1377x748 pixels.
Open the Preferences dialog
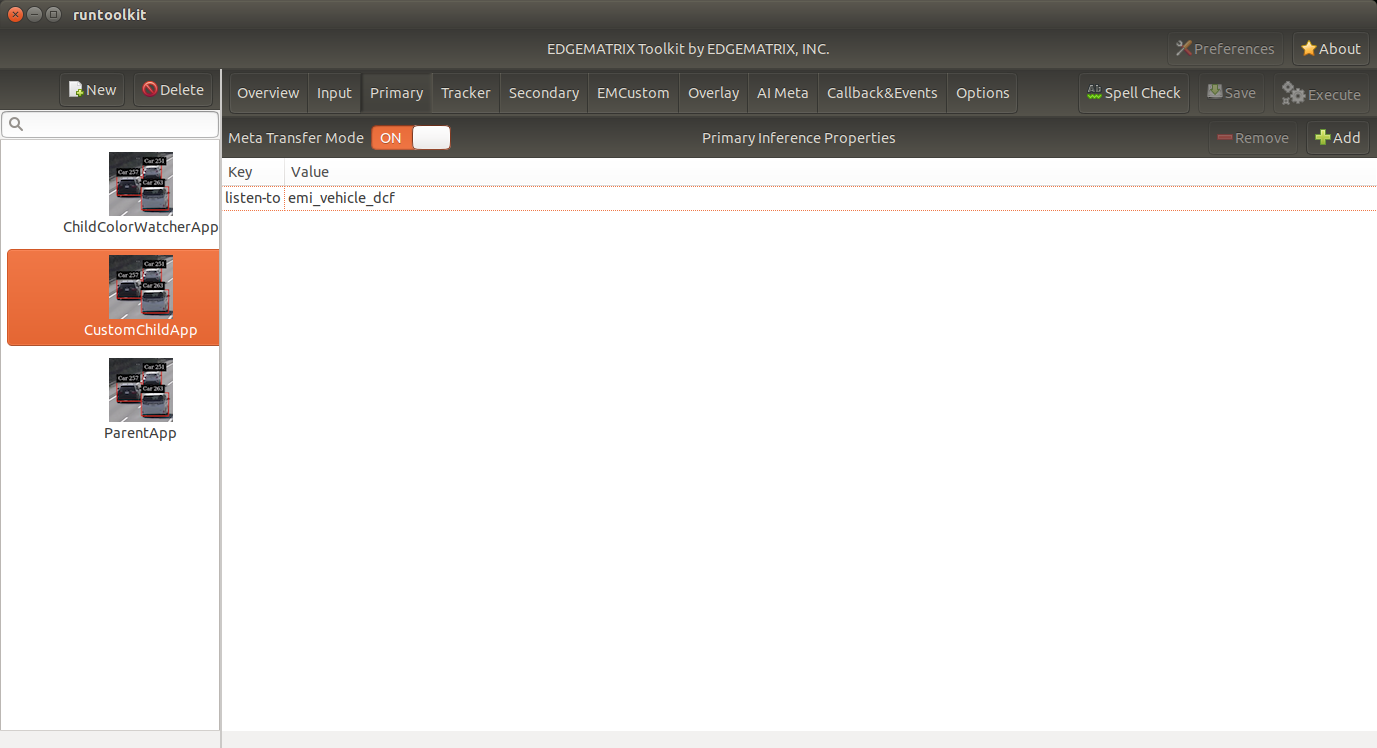[1225, 49]
